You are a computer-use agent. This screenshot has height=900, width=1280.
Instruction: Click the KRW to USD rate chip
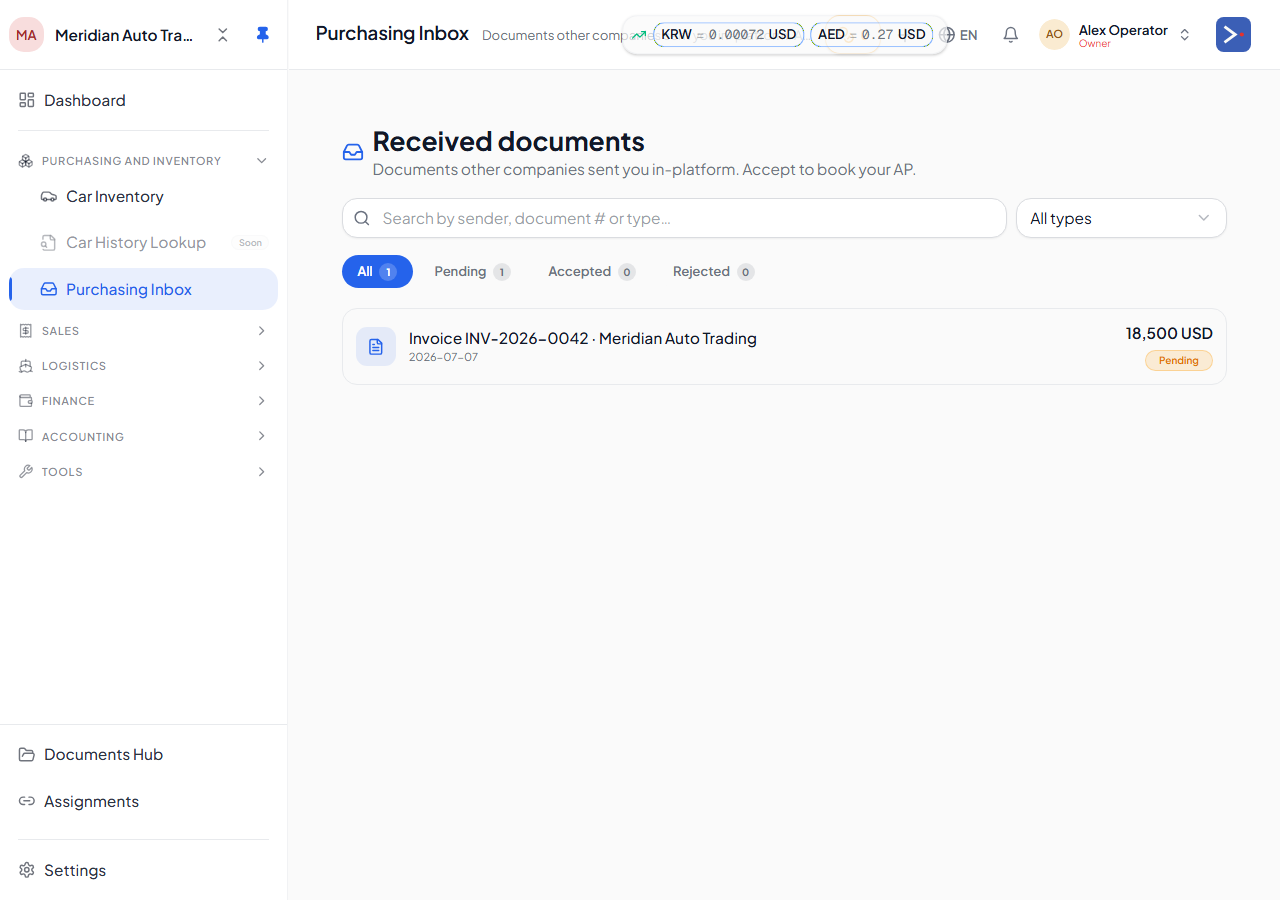click(x=728, y=35)
